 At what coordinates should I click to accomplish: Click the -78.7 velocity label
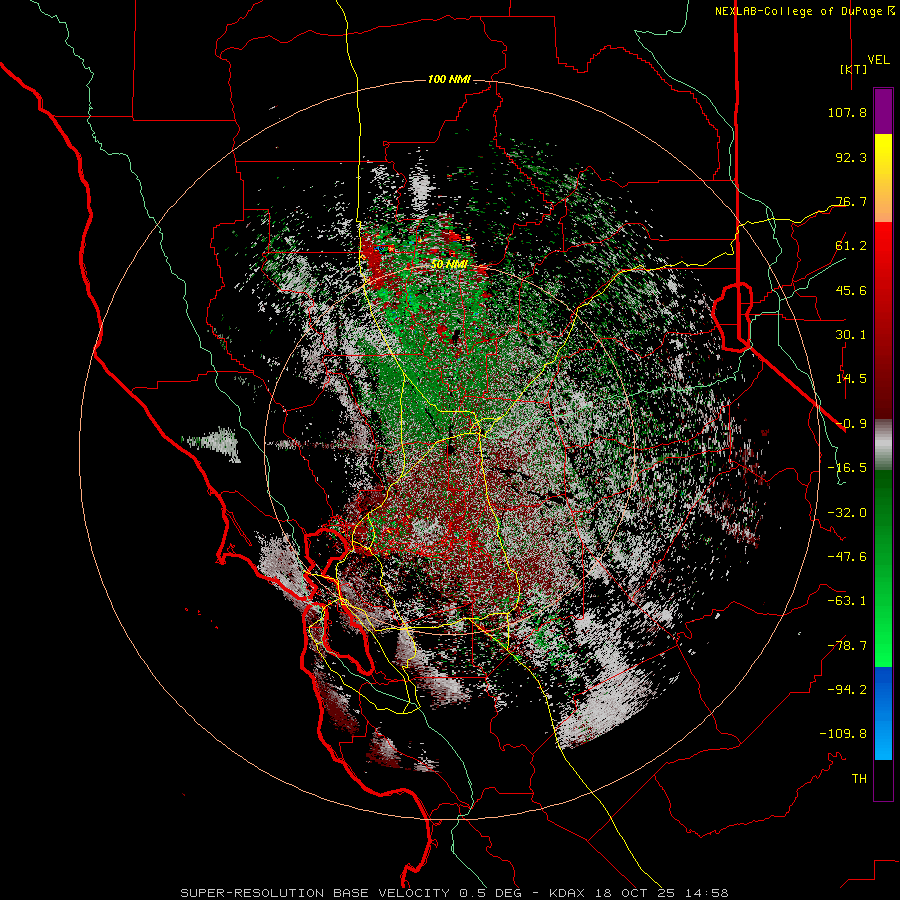click(847, 646)
